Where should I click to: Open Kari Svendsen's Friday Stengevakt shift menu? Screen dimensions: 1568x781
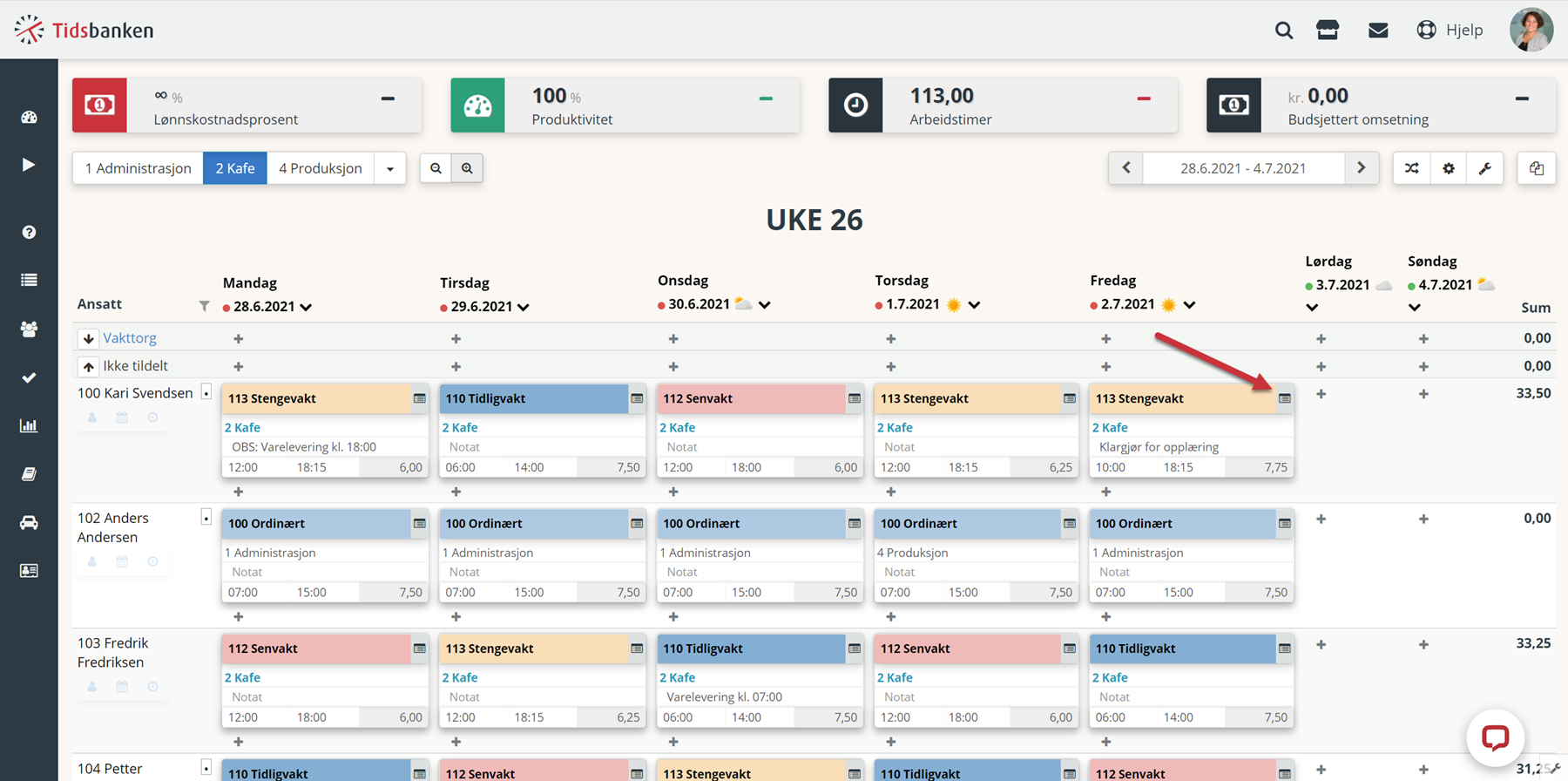pyautogui.click(x=1284, y=398)
